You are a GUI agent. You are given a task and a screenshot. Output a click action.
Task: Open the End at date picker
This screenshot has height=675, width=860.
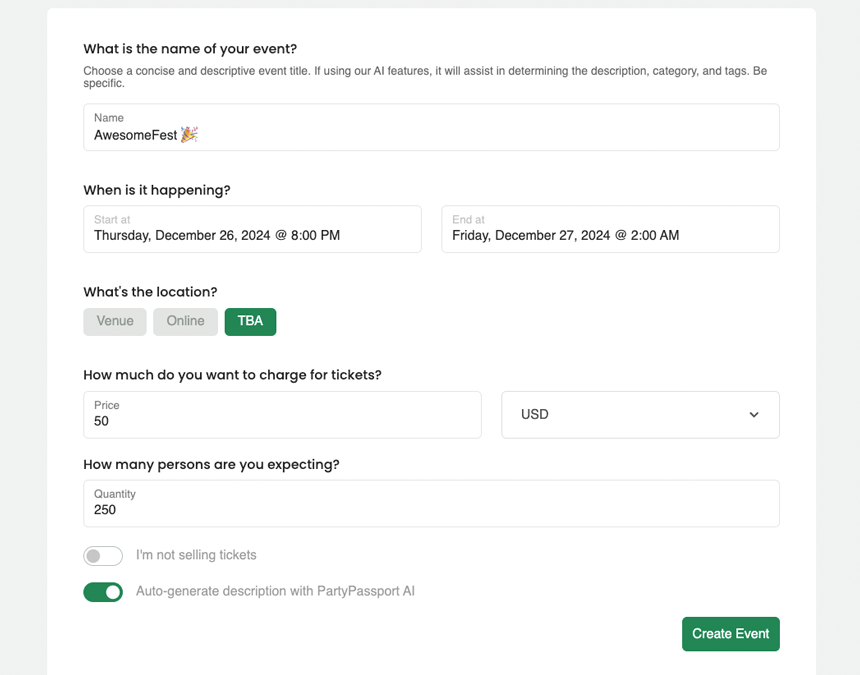point(610,229)
